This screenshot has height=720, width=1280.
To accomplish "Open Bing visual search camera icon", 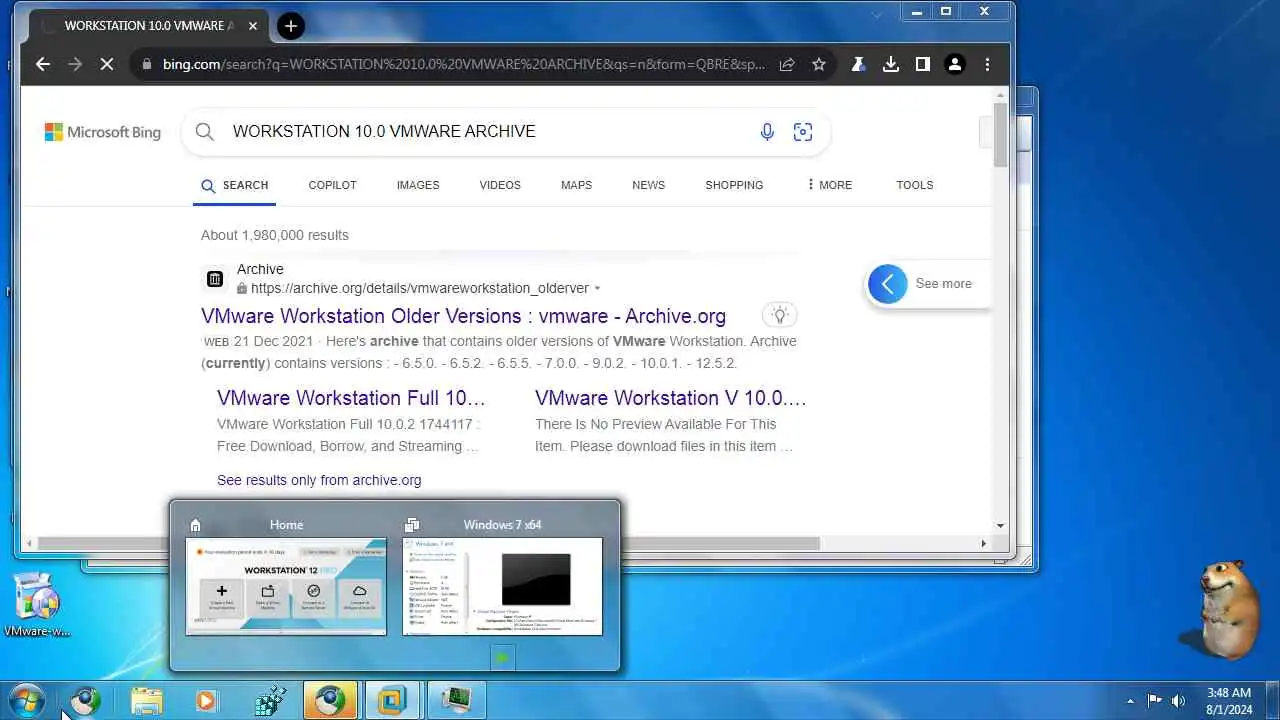I will point(802,132).
